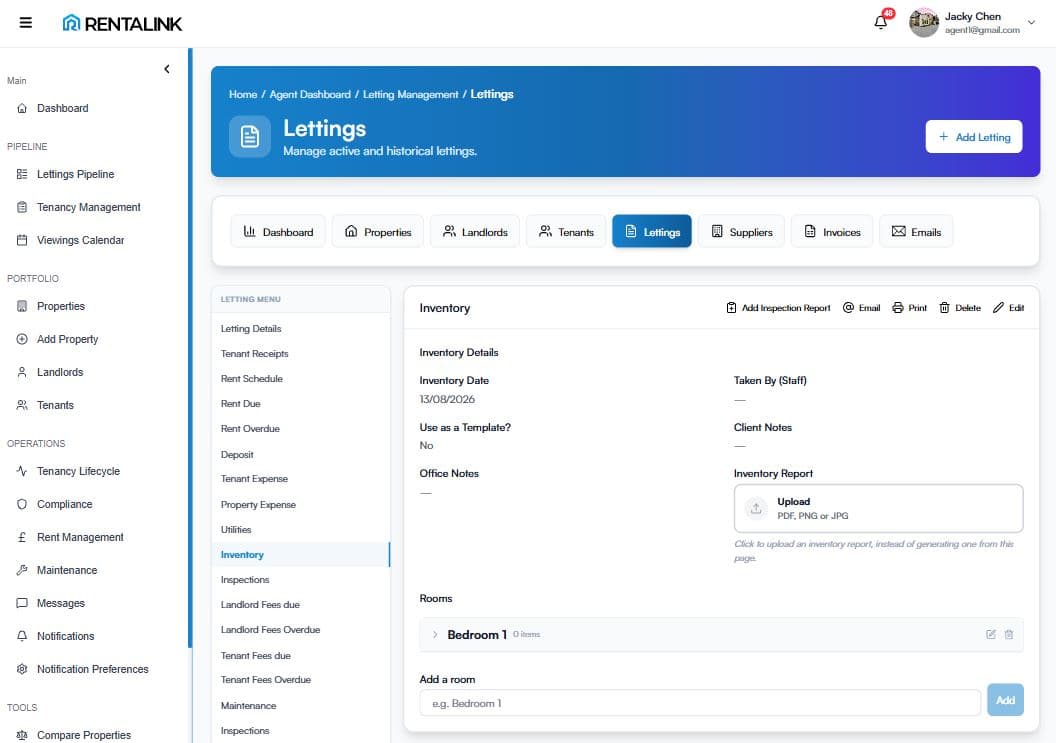
Task: Click the Upload inventory report box
Action: tap(878, 509)
